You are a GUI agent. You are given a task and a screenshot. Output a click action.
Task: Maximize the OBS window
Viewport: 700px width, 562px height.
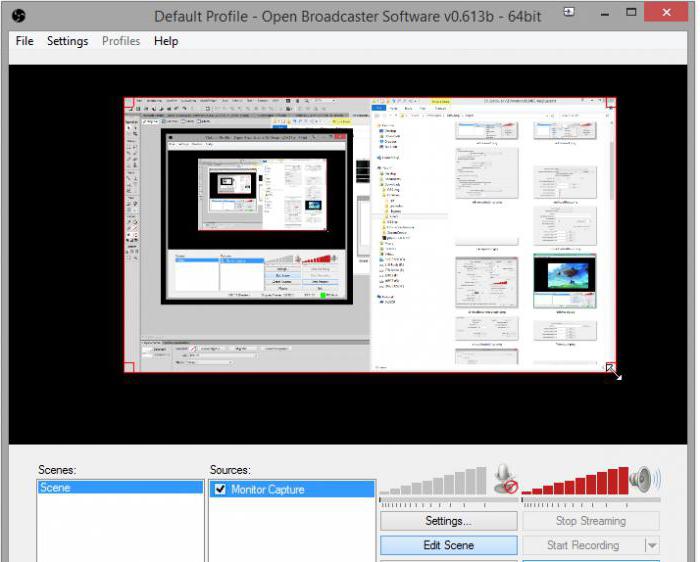click(x=631, y=12)
